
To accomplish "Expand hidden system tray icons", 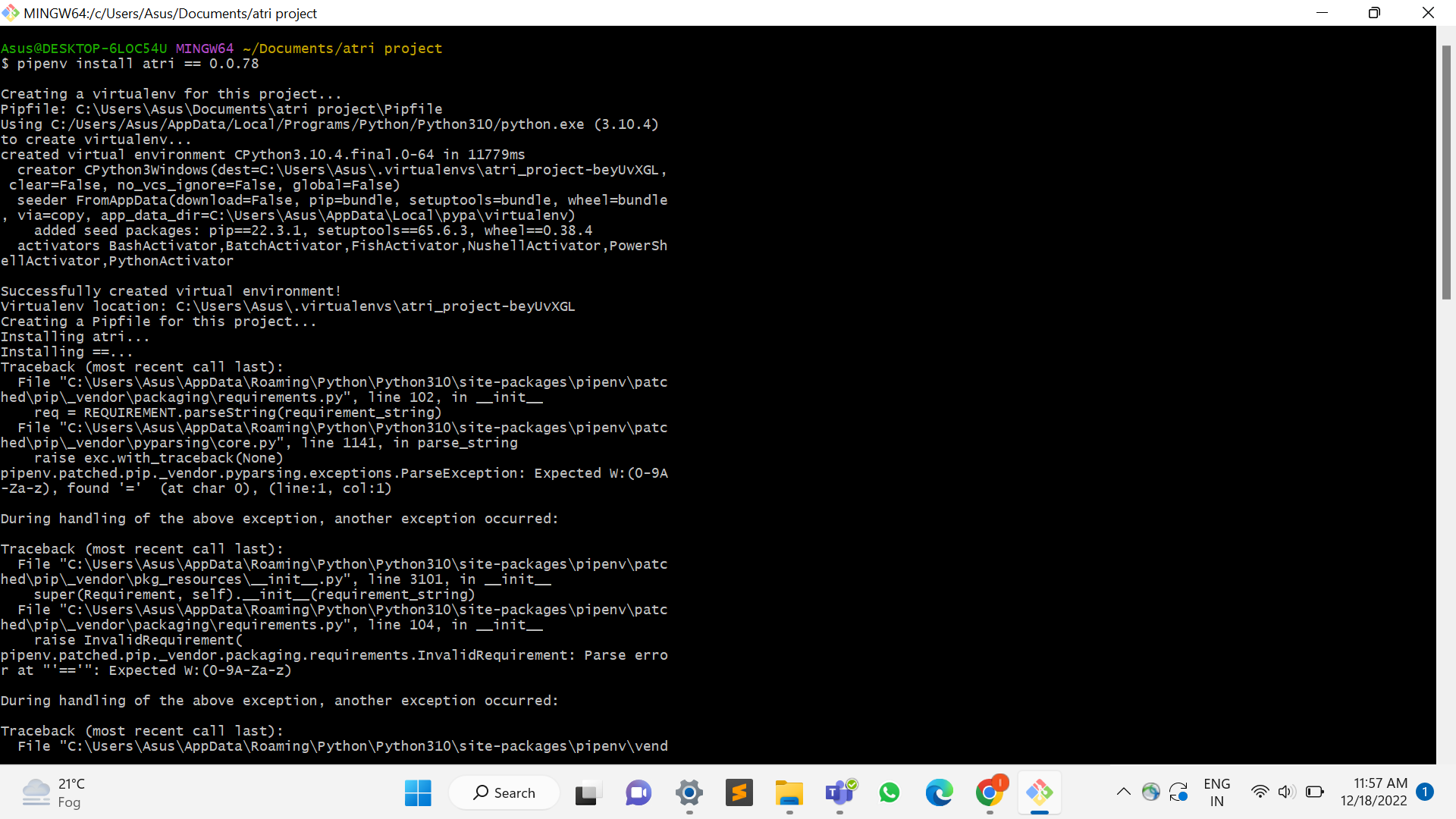I will tap(1124, 792).
